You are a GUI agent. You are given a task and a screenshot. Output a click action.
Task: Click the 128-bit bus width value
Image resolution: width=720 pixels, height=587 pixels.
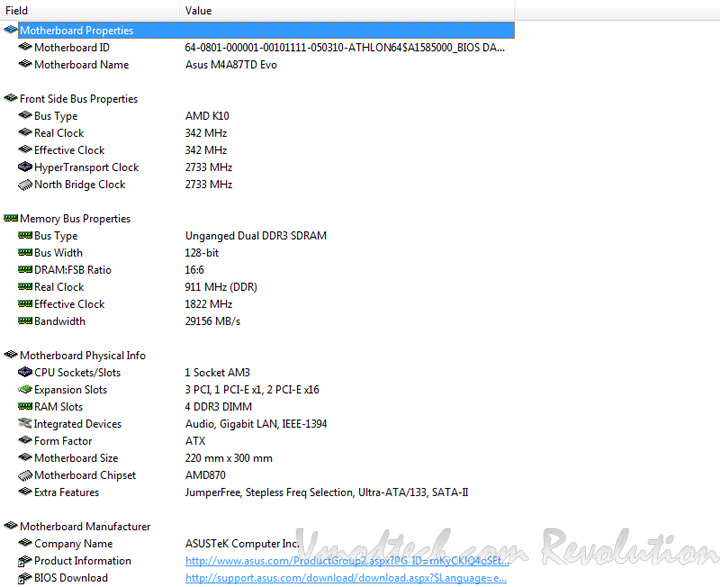click(x=202, y=253)
